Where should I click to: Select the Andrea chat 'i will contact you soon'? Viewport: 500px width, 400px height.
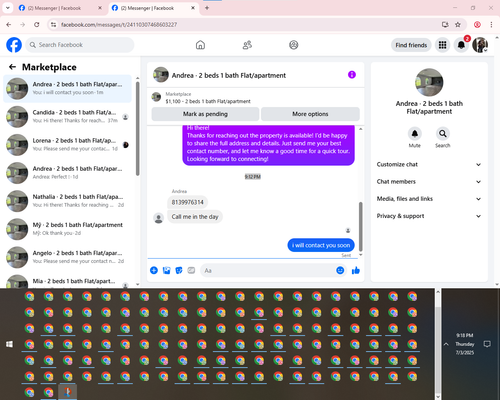click(x=67, y=89)
